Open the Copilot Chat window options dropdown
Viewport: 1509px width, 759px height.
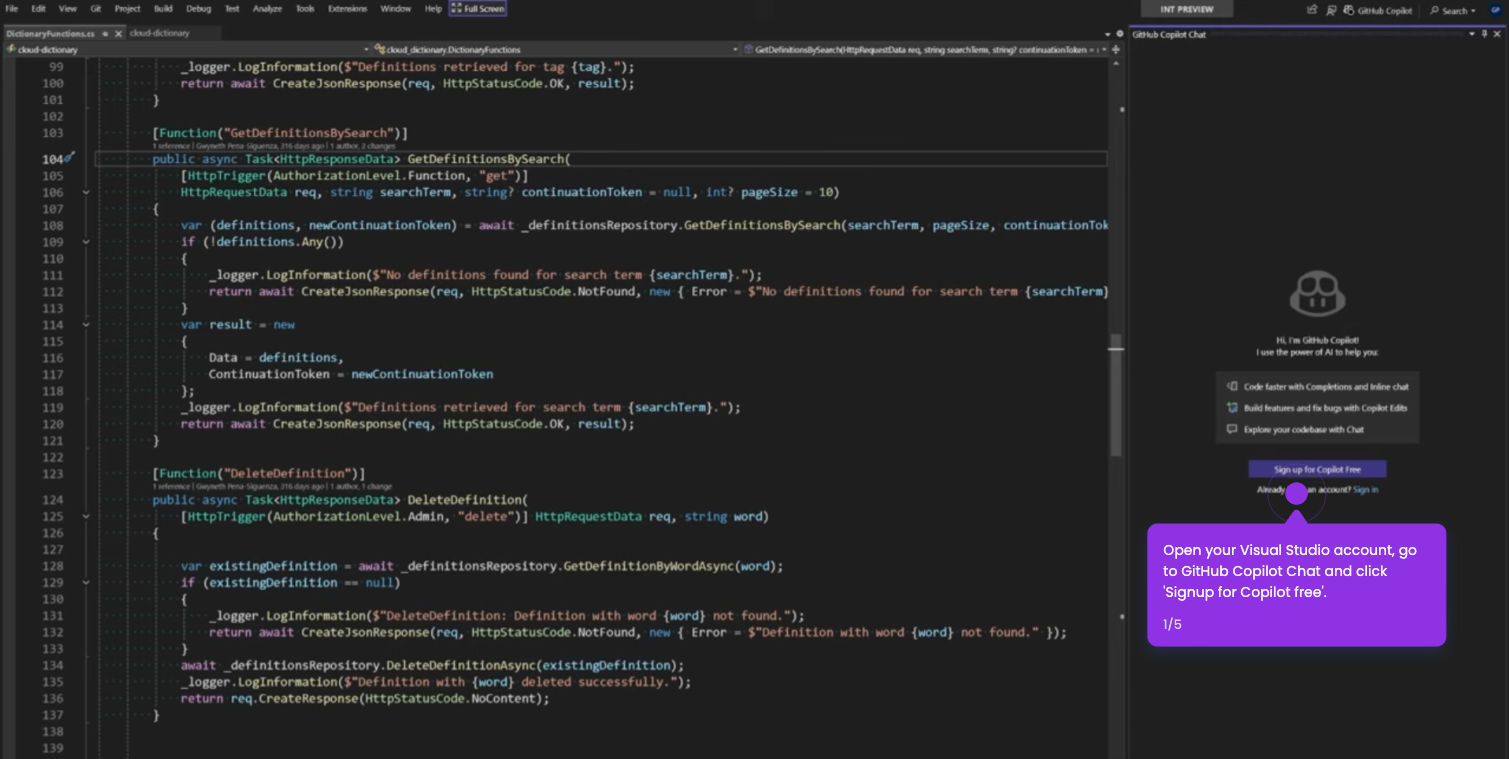coord(1470,34)
